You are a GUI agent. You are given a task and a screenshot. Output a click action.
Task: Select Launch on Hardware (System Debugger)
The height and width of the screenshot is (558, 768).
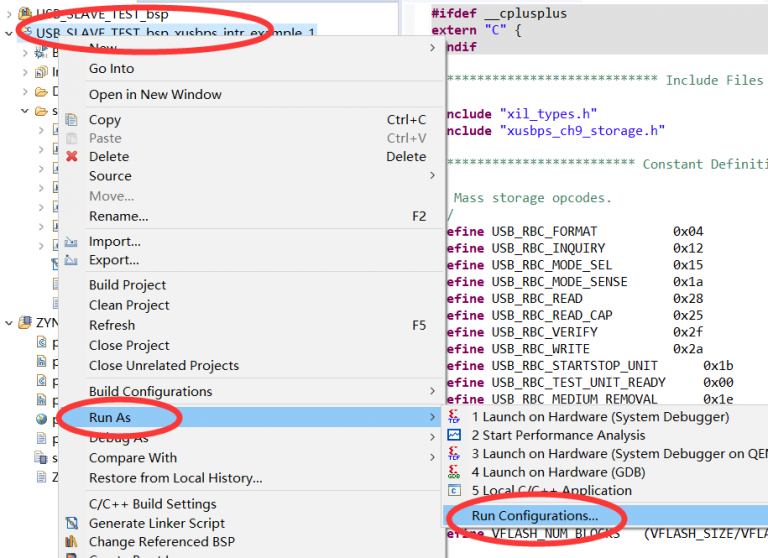pyautogui.click(x=600, y=417)
